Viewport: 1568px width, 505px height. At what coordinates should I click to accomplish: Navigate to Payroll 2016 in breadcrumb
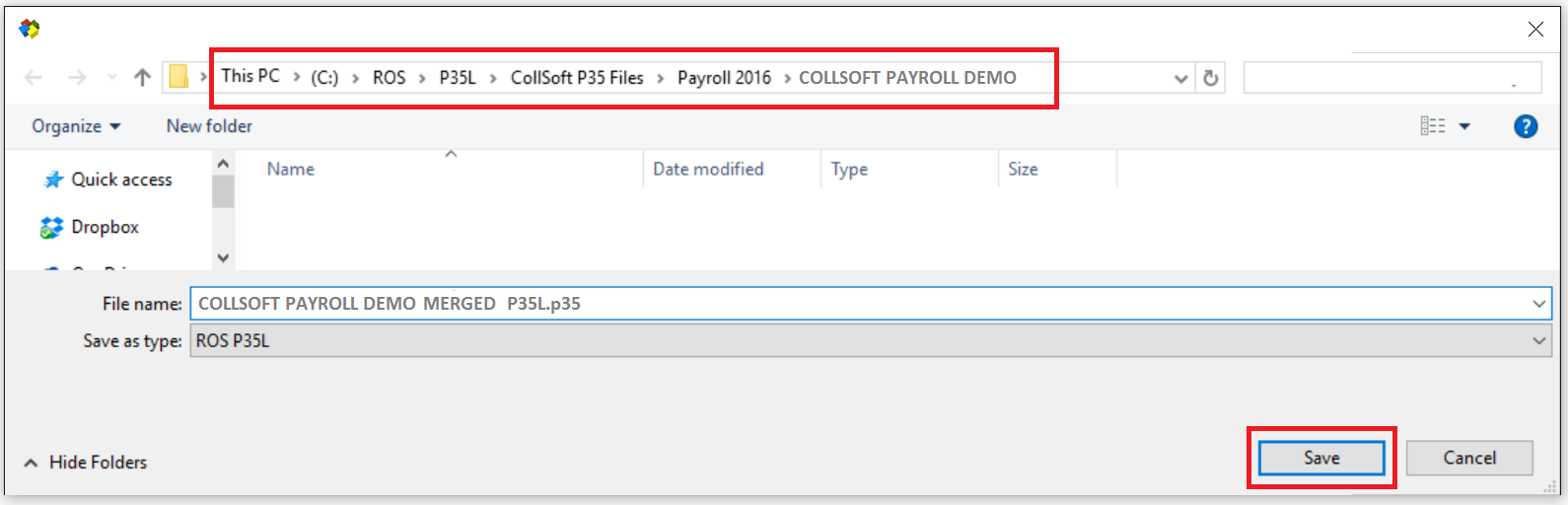[x=724, y=78]
